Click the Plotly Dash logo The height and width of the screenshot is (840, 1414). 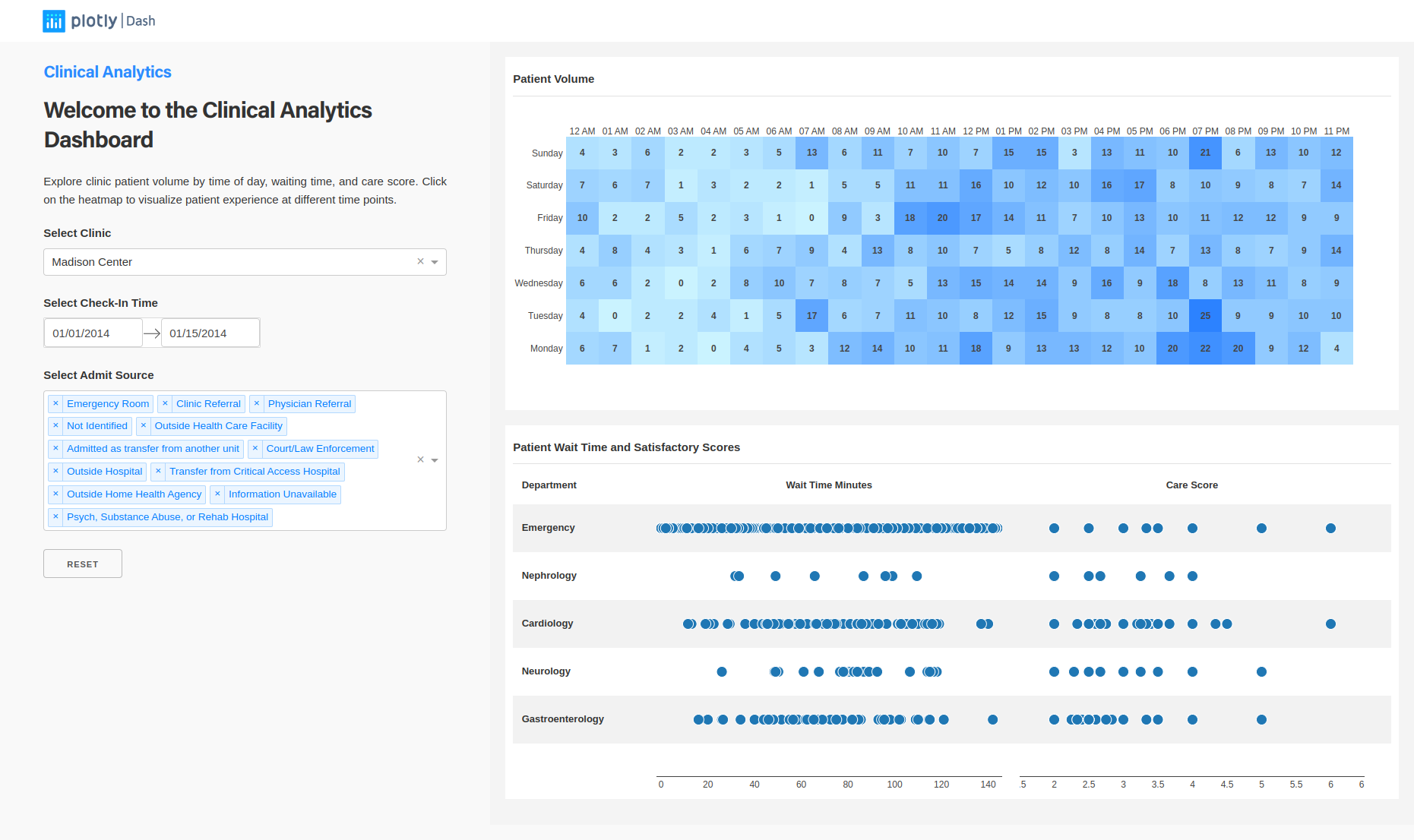coord(99,21)
